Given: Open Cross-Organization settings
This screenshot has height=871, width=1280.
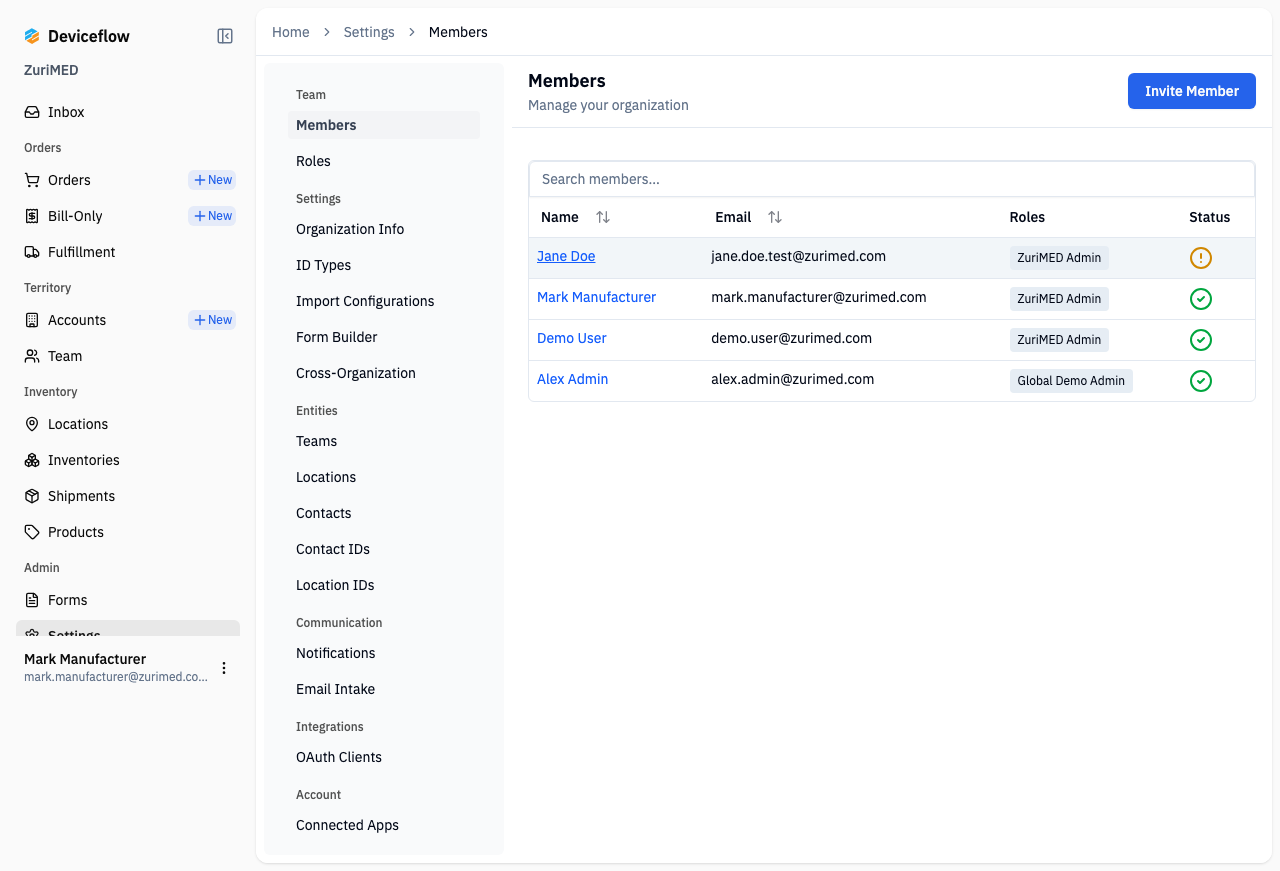Looking at the screenshot, I should (384, 373).
